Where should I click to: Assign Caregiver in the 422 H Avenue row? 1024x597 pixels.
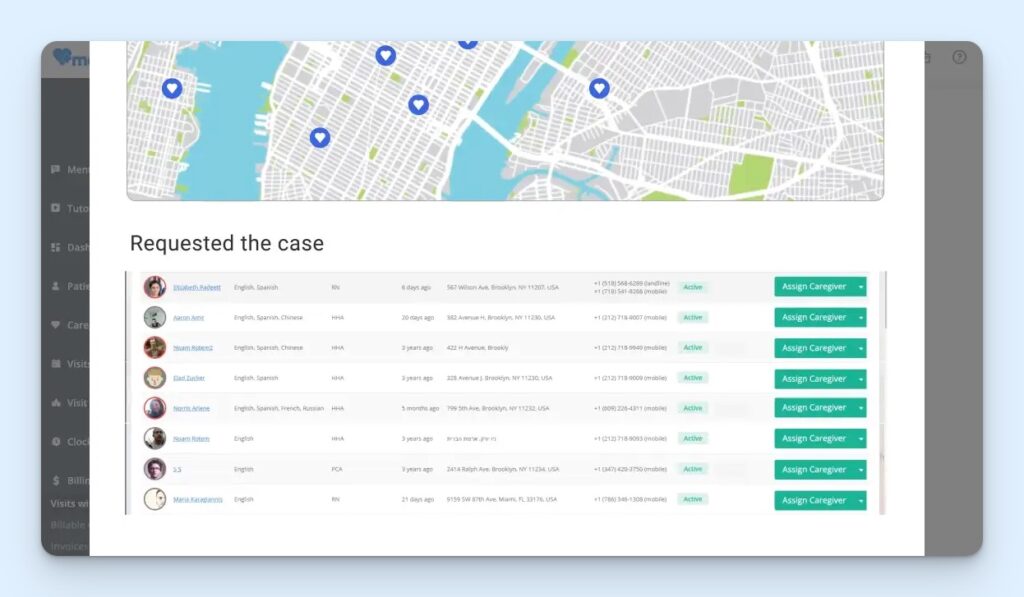click(x=814, y=348)
